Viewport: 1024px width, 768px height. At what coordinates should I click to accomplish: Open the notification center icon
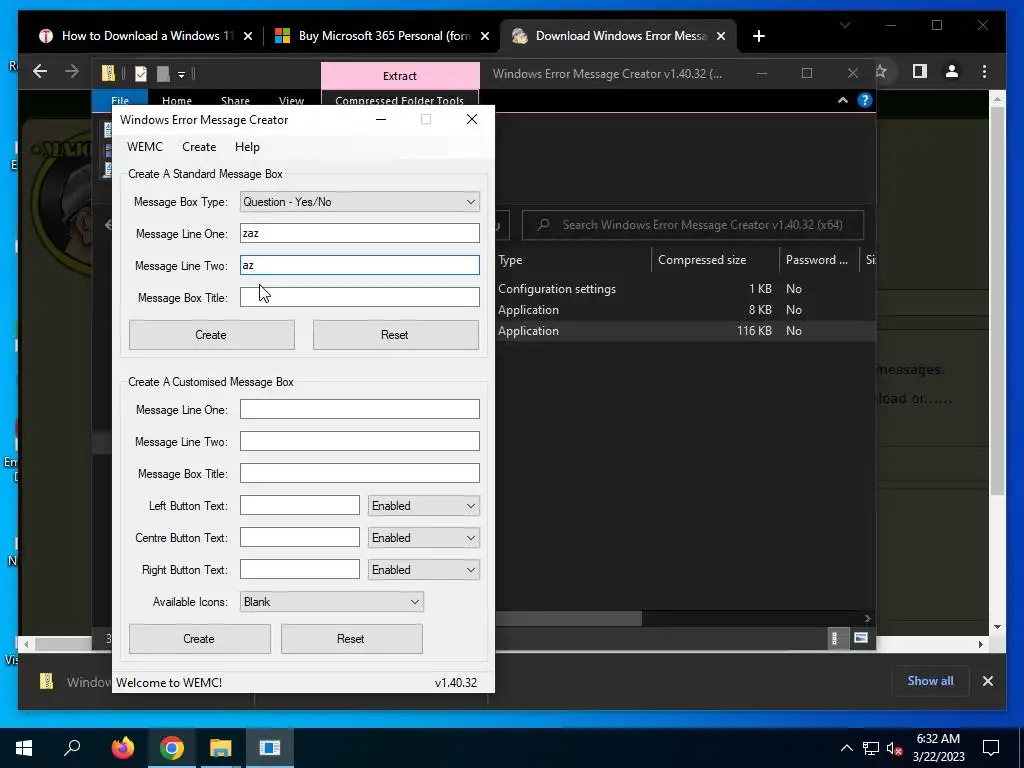point(991,748)
